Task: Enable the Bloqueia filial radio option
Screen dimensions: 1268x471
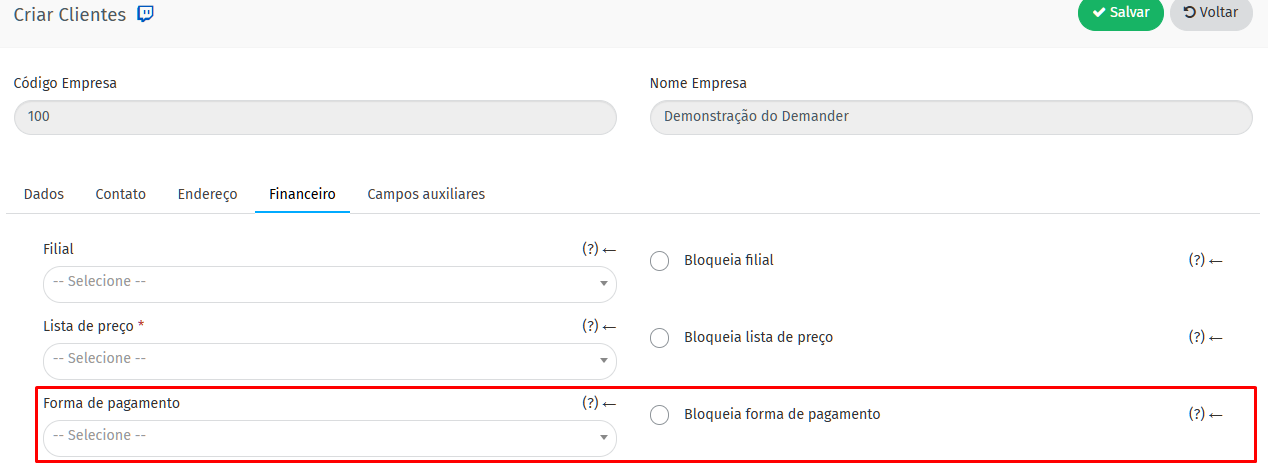Action: (x=659, y=261)
